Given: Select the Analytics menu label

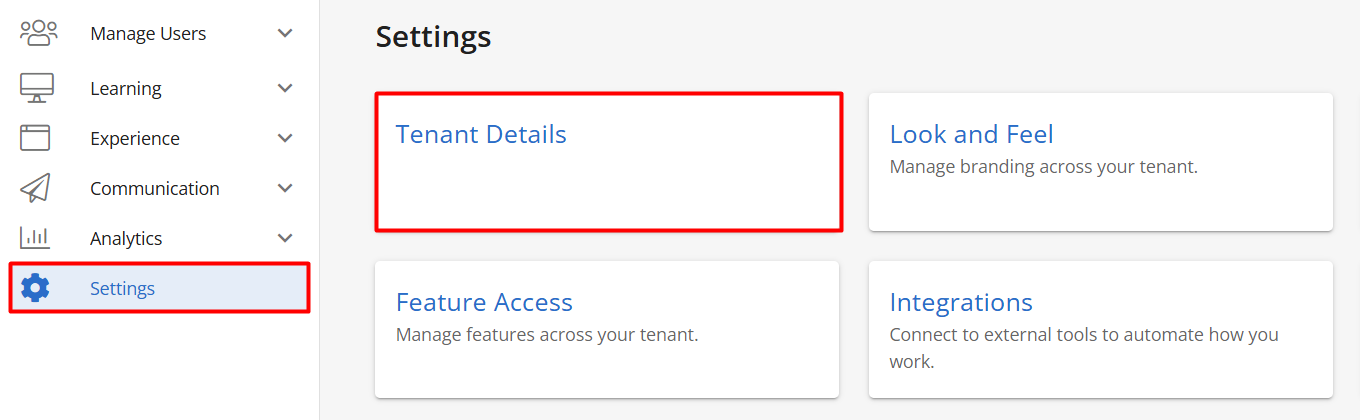Looking at the screenshot, I should [x=126, y=238].
